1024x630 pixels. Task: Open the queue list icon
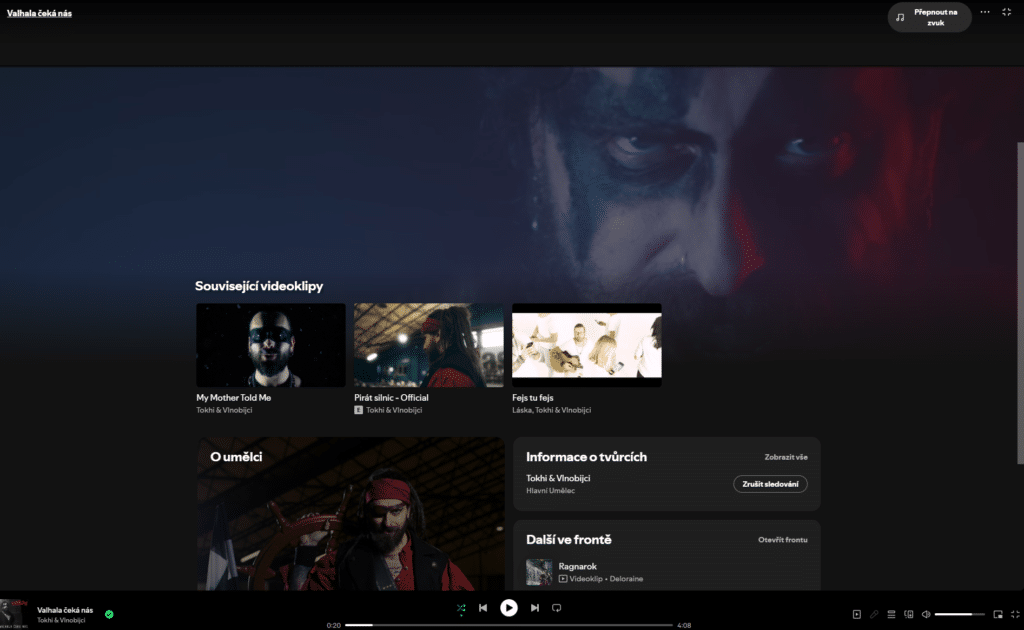[891, 614]
